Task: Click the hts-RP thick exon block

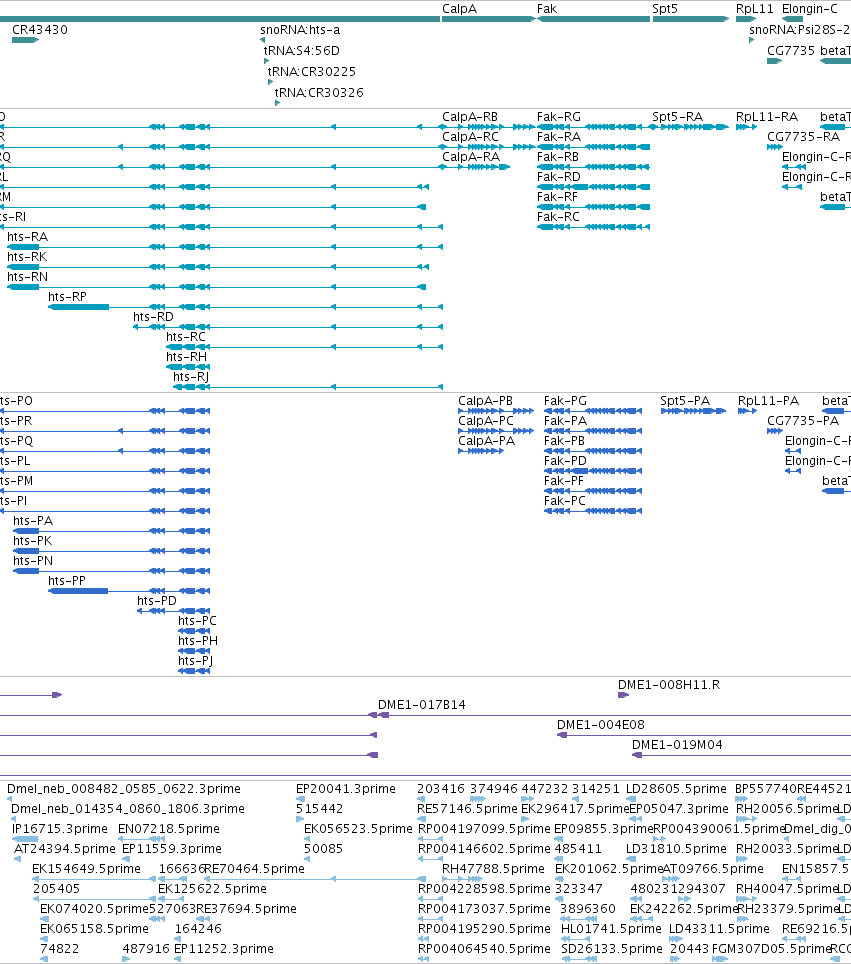Action: coord(79,307)
